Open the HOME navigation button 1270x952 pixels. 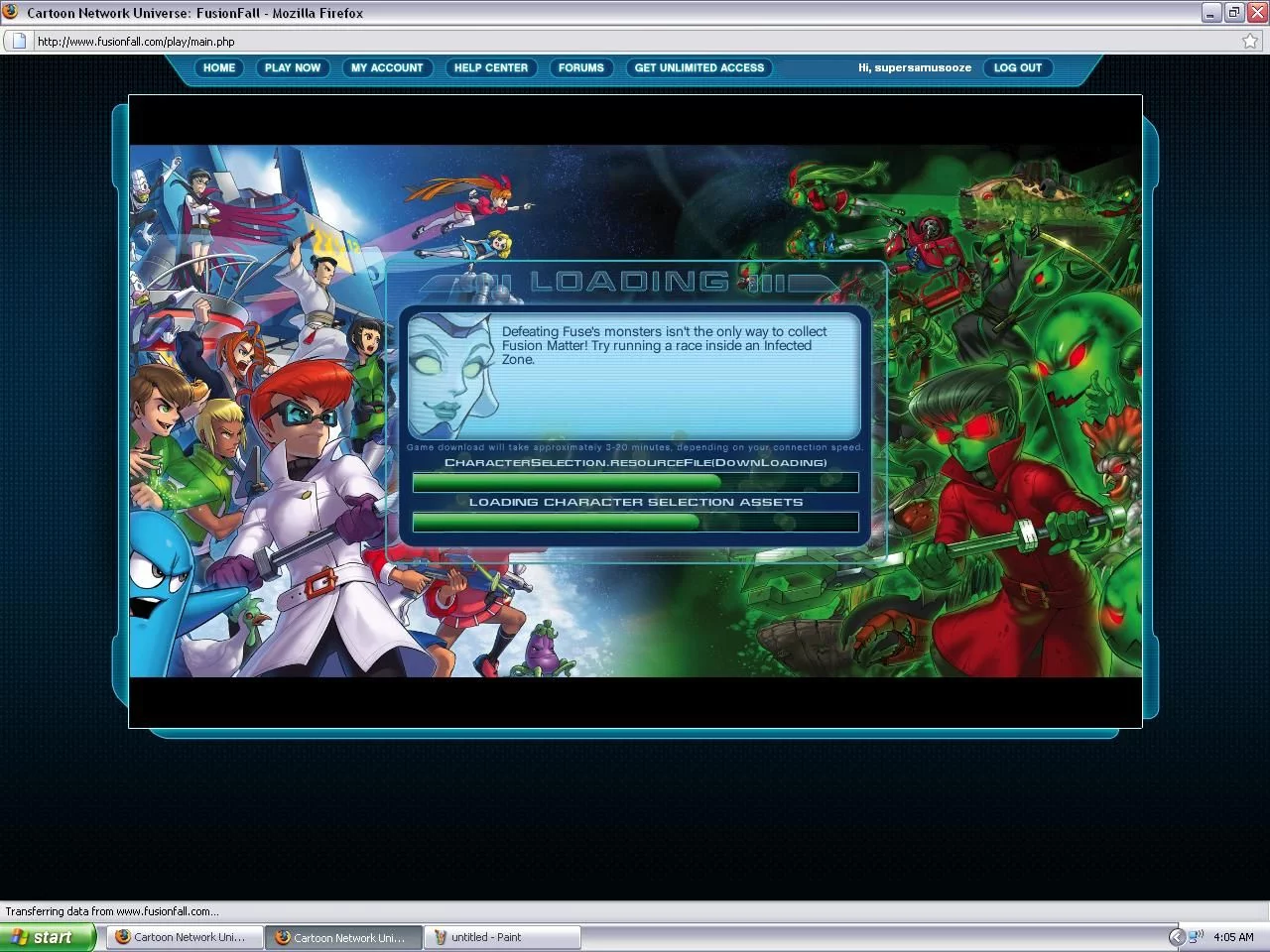tap(219, 67)
